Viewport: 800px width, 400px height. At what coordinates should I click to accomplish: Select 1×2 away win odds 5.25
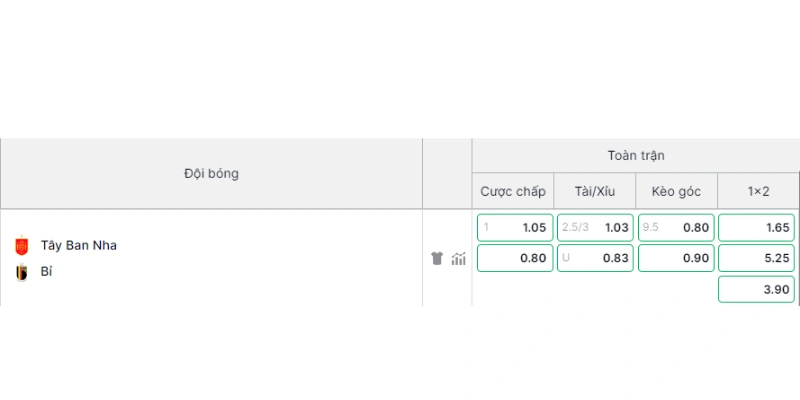click(756, 258)
